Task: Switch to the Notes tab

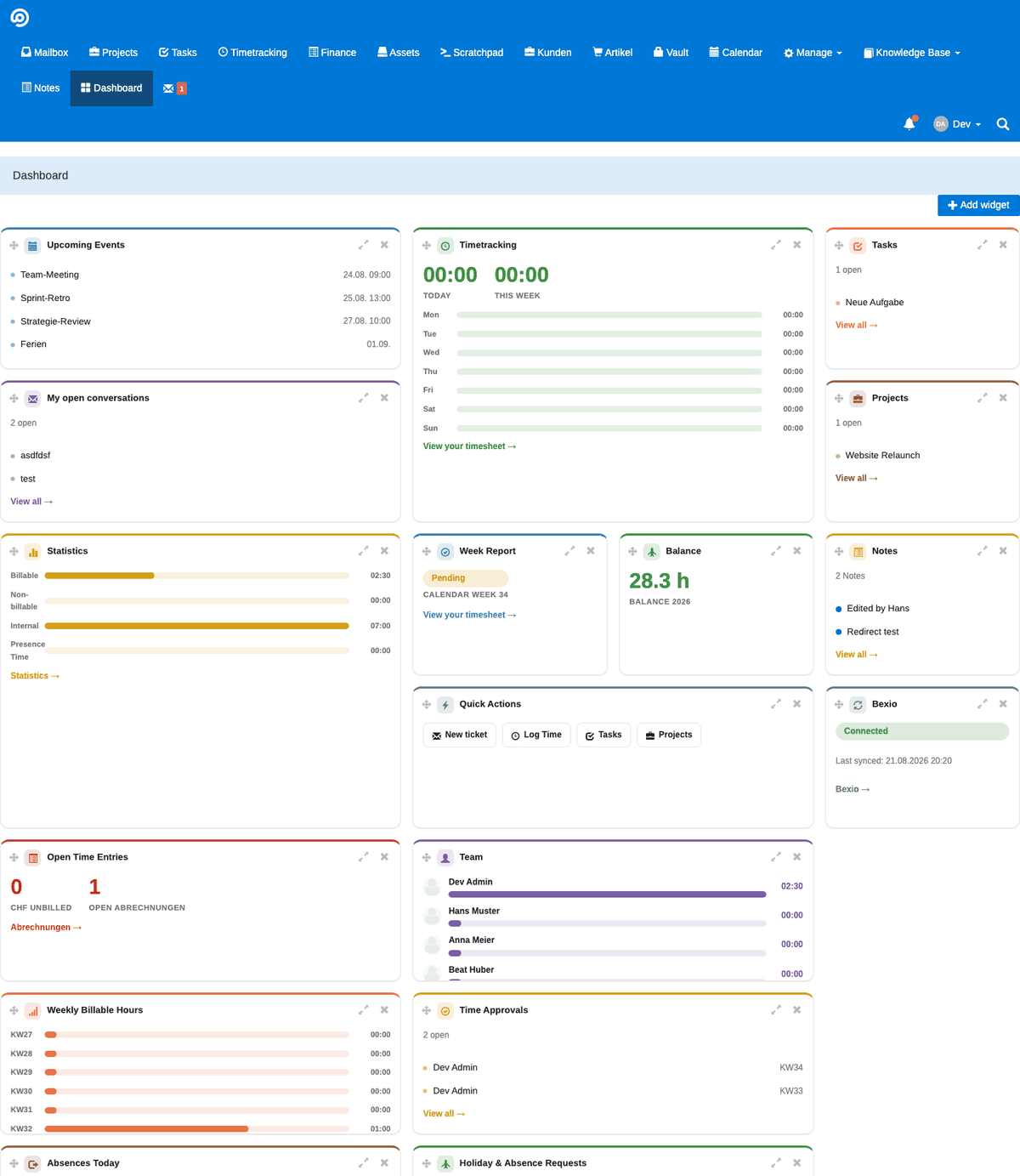Action: [x=41, y=88]
